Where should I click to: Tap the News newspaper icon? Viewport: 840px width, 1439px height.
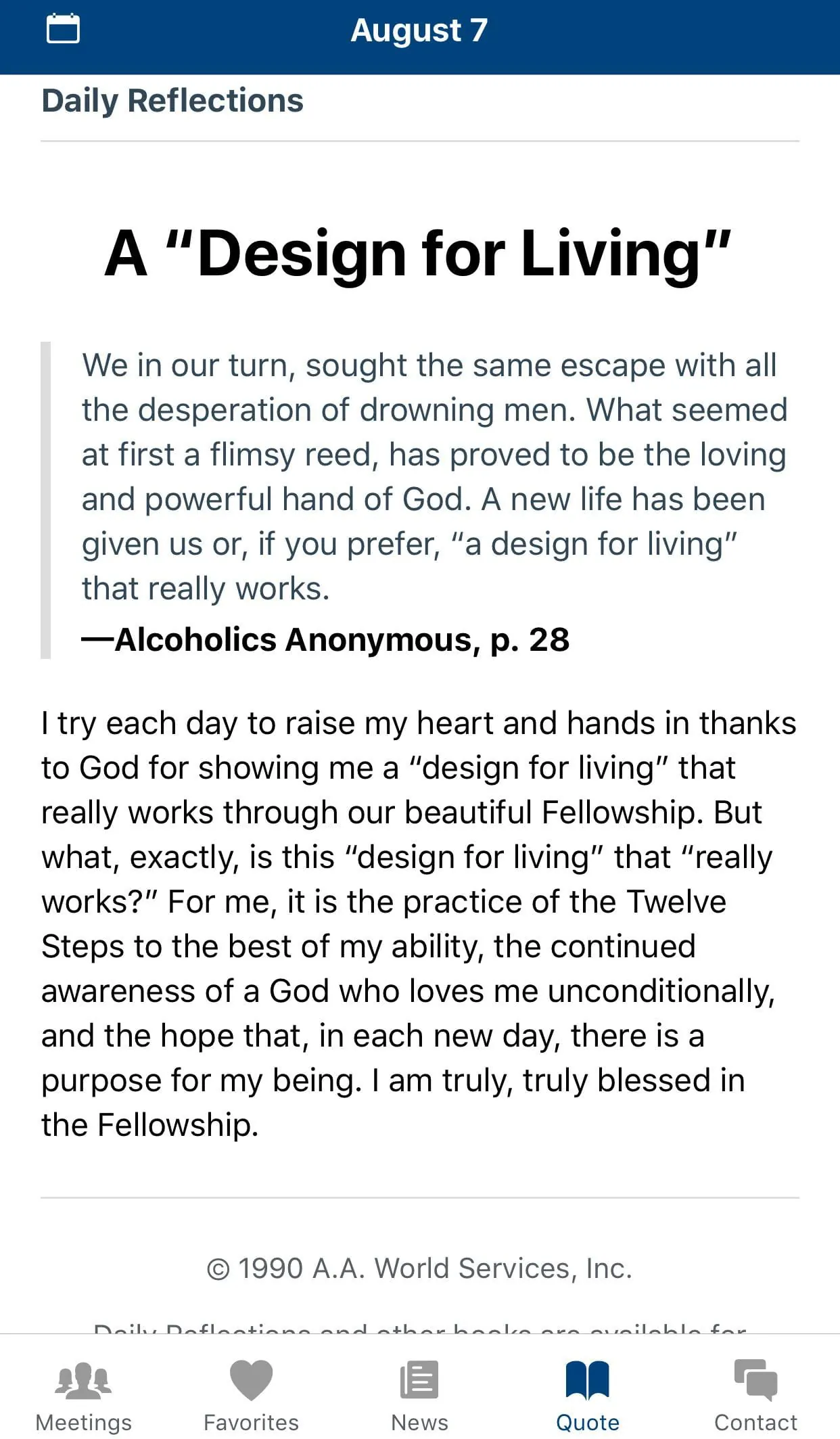419,1379
